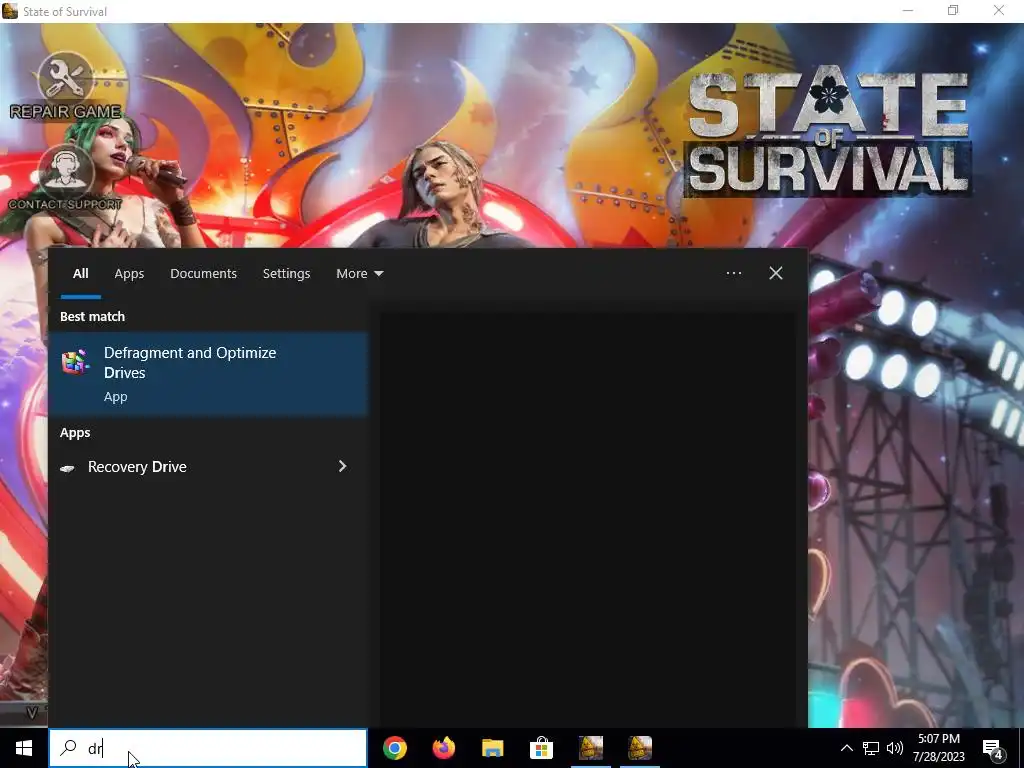Close the search panel with X

click(775, 273)
